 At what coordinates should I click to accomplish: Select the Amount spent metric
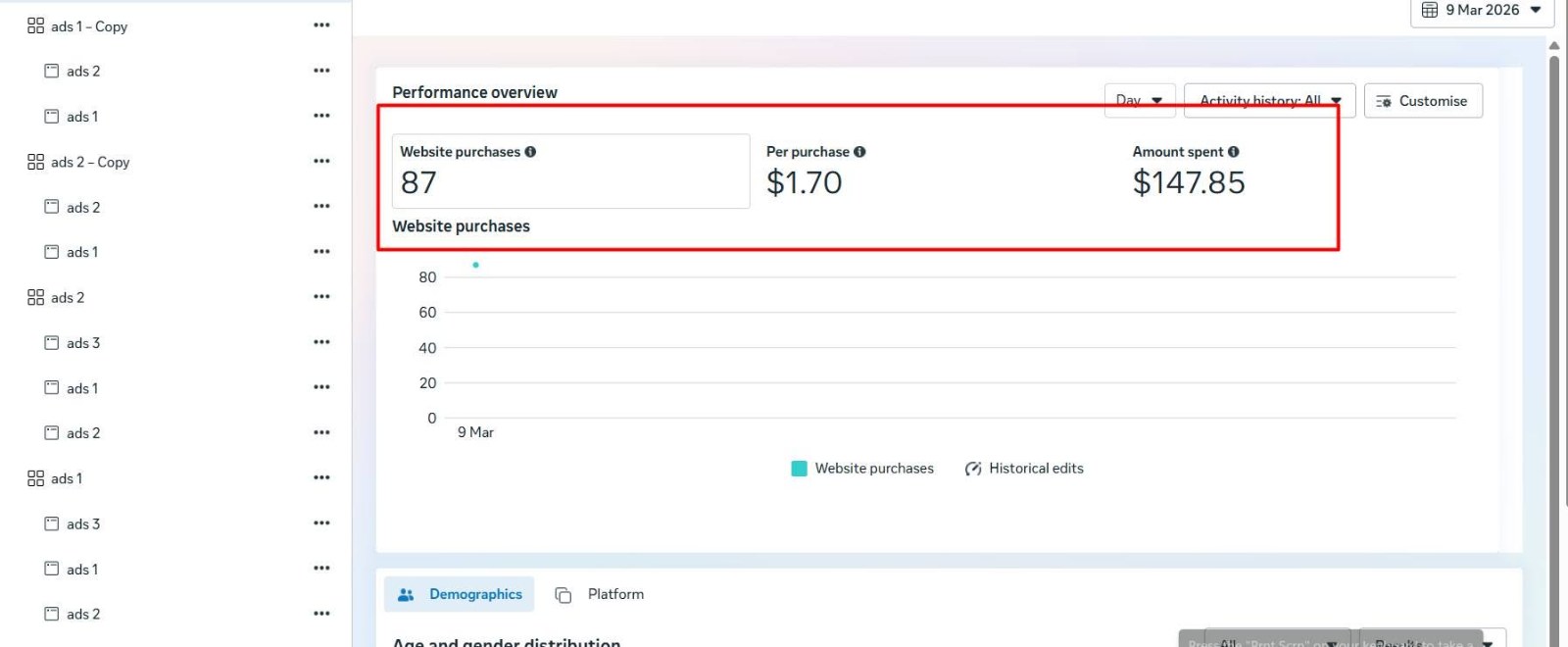[x=1188, y=170]
